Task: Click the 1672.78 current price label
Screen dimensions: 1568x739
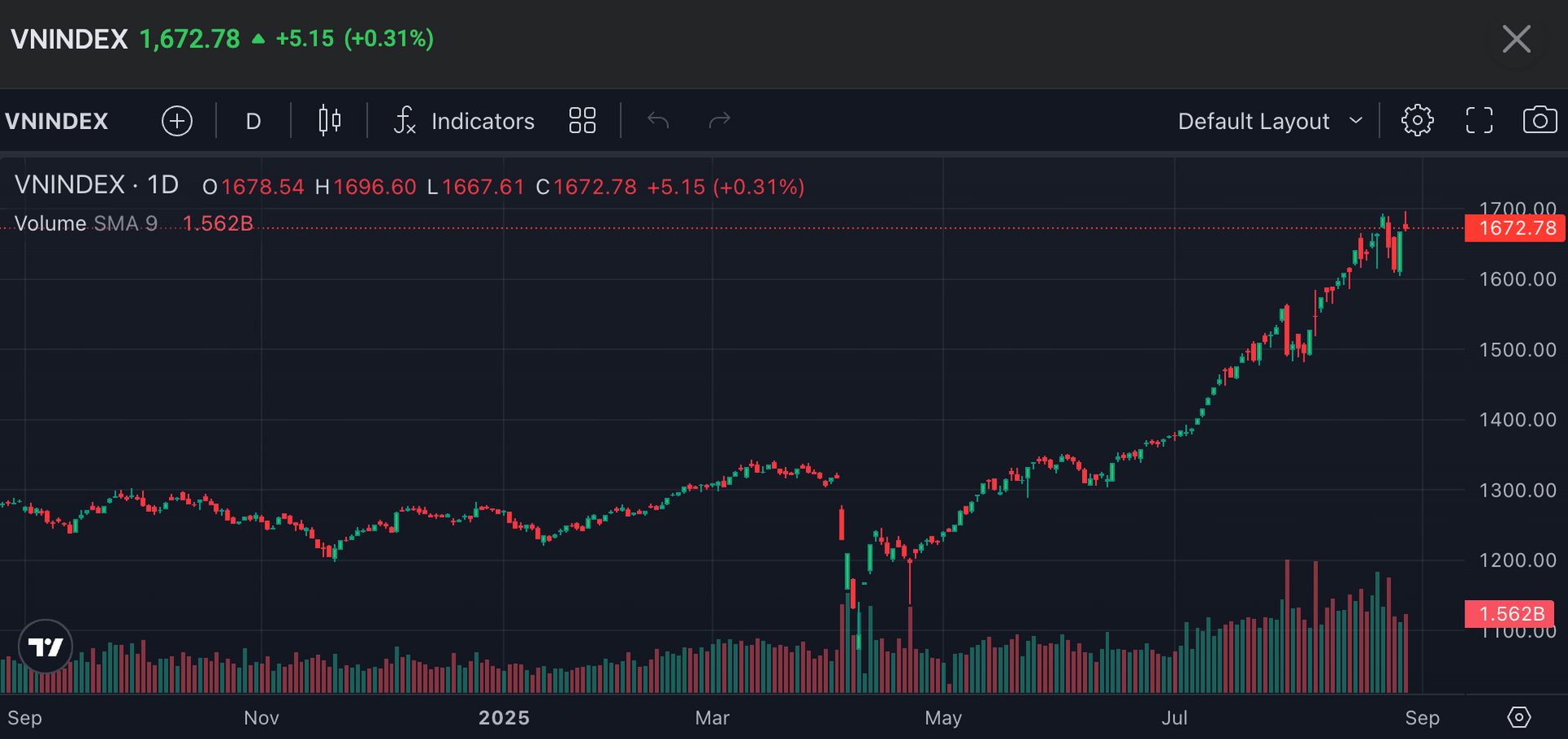Action: [x=1515, y=228]
